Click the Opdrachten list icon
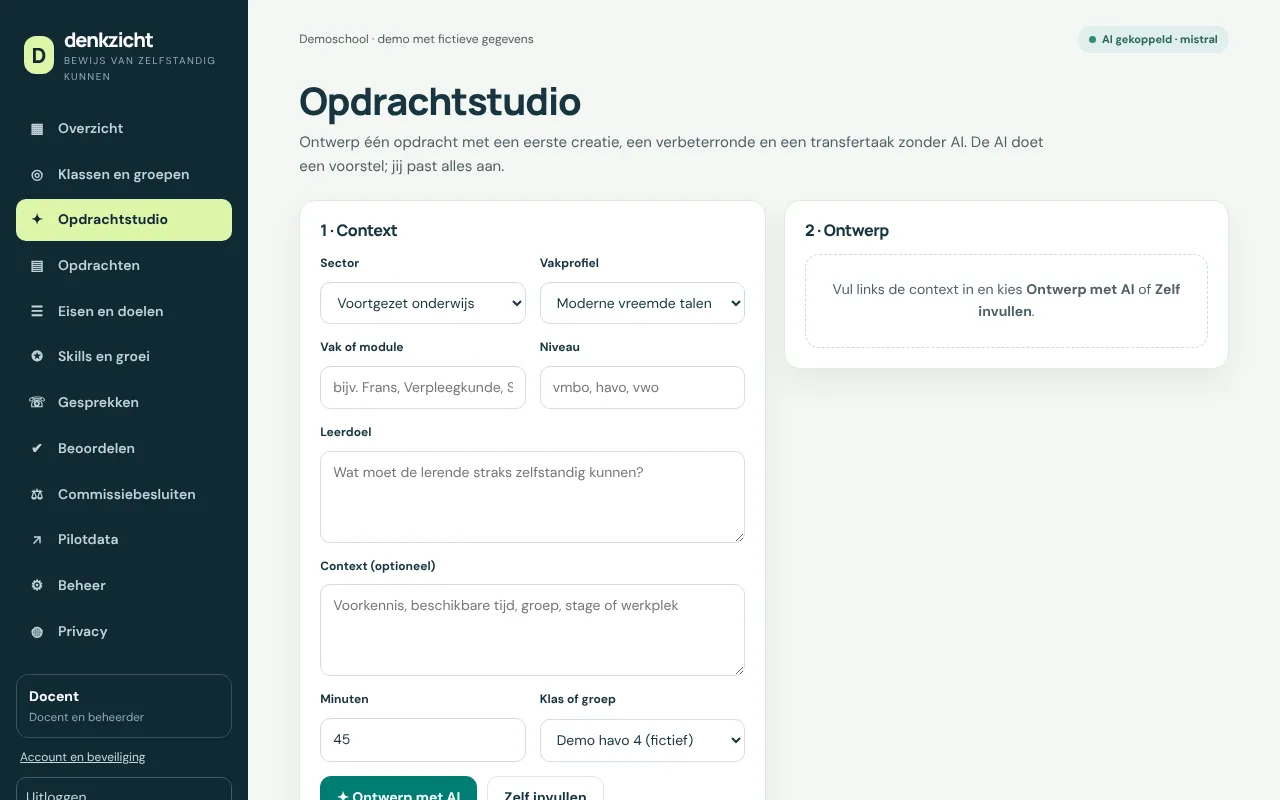The height and width of the screenshot is (800, 1280). pyautogui.click(x=37, y=266)
